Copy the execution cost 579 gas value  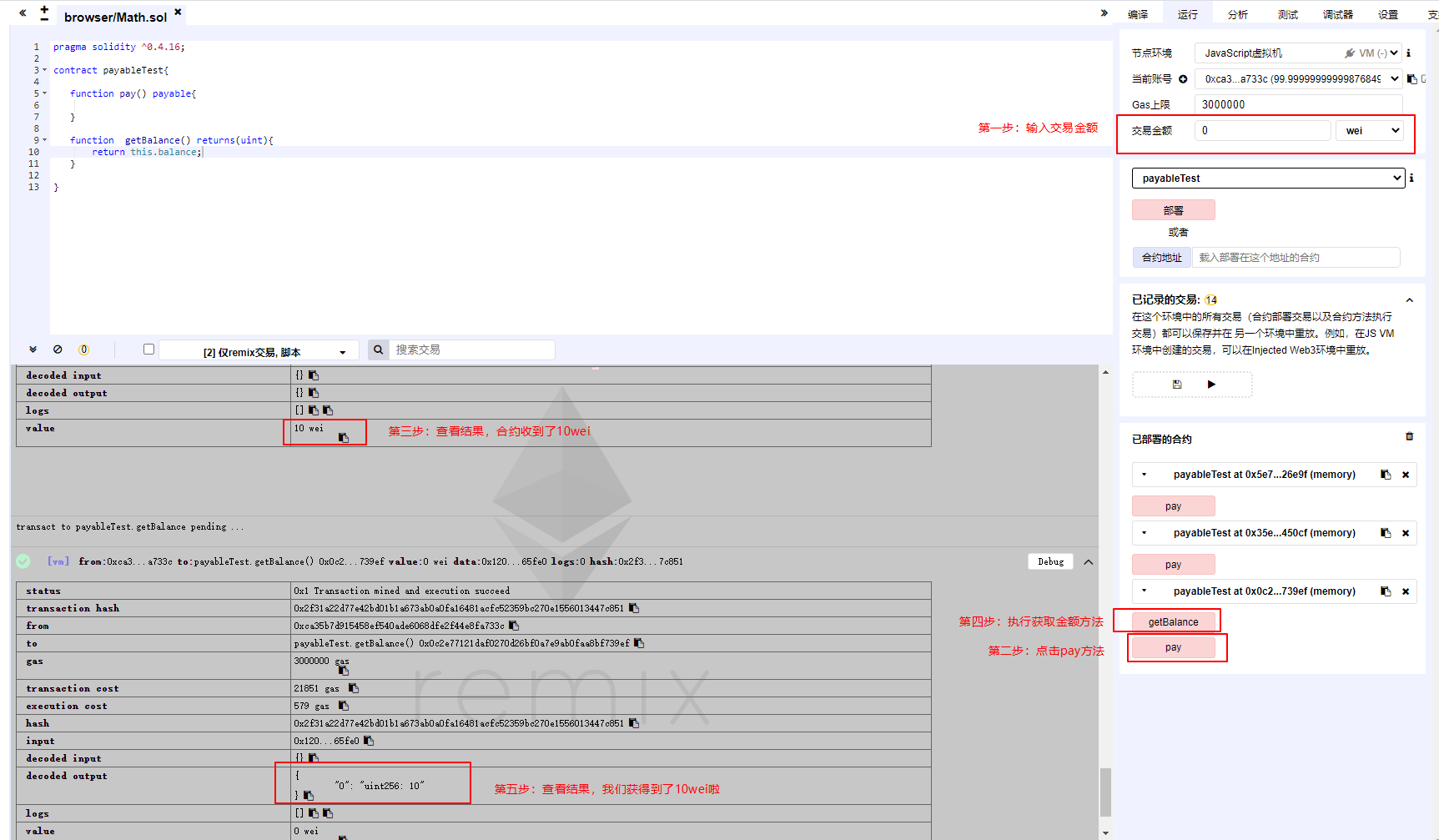[x=344, y=706]
